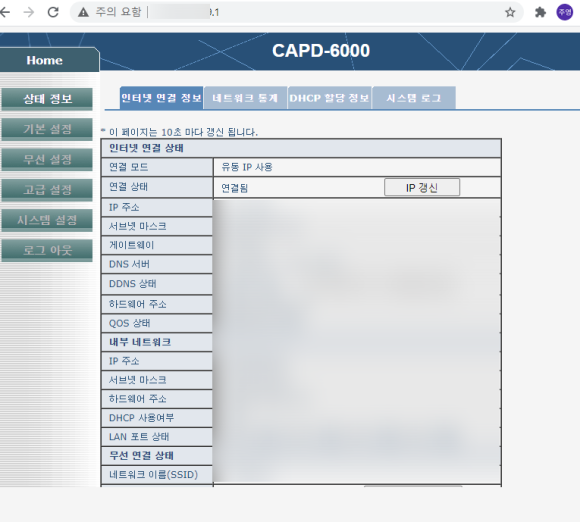
Task: Open 기본 설정 sidebar menu
Action: click(x=47, y=129)
